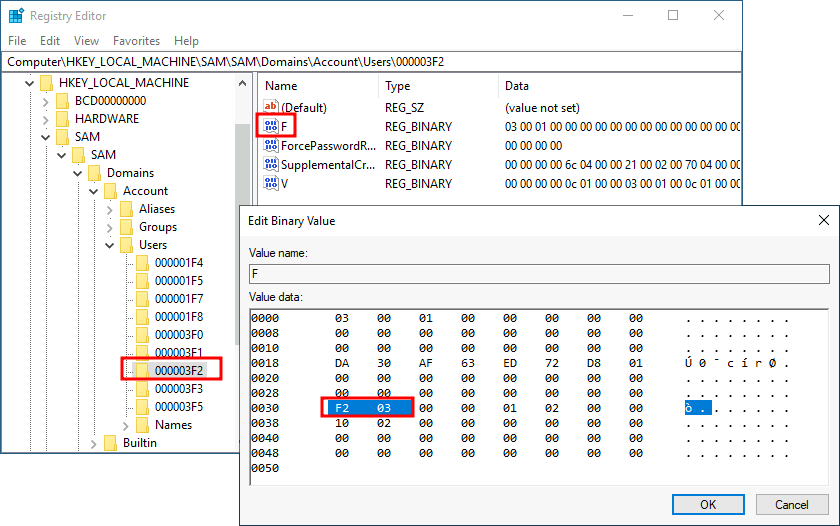The image size is (840, 526).
Task: Click the binary icon of value F
Action: pos(270,127)
